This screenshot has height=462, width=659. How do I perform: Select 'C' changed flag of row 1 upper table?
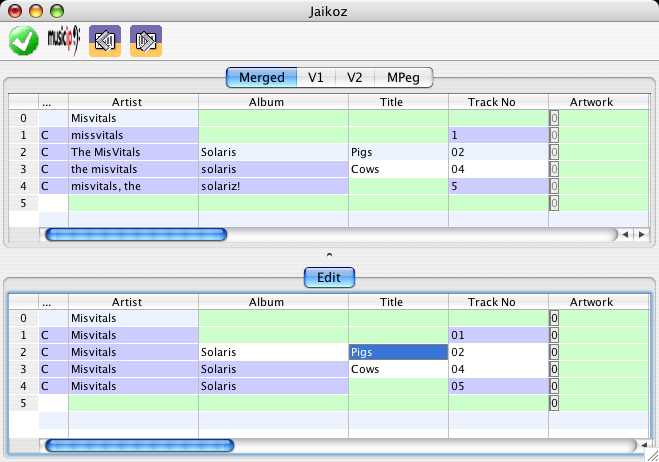(x=53, y=135)
